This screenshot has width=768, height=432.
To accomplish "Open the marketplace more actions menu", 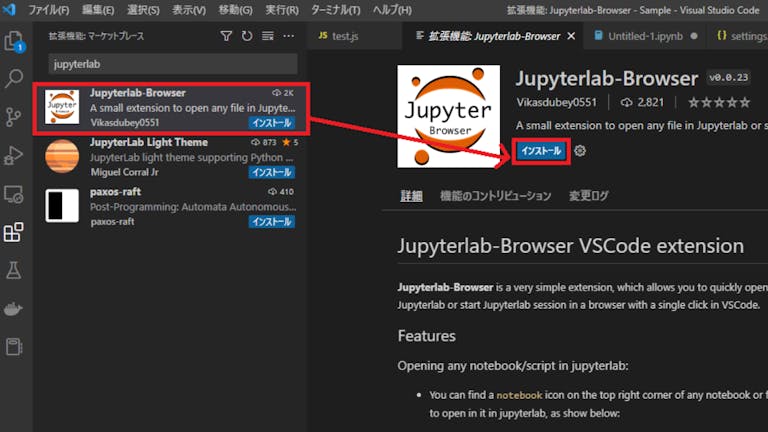I will pyautogui.click(x=288, y=36).
